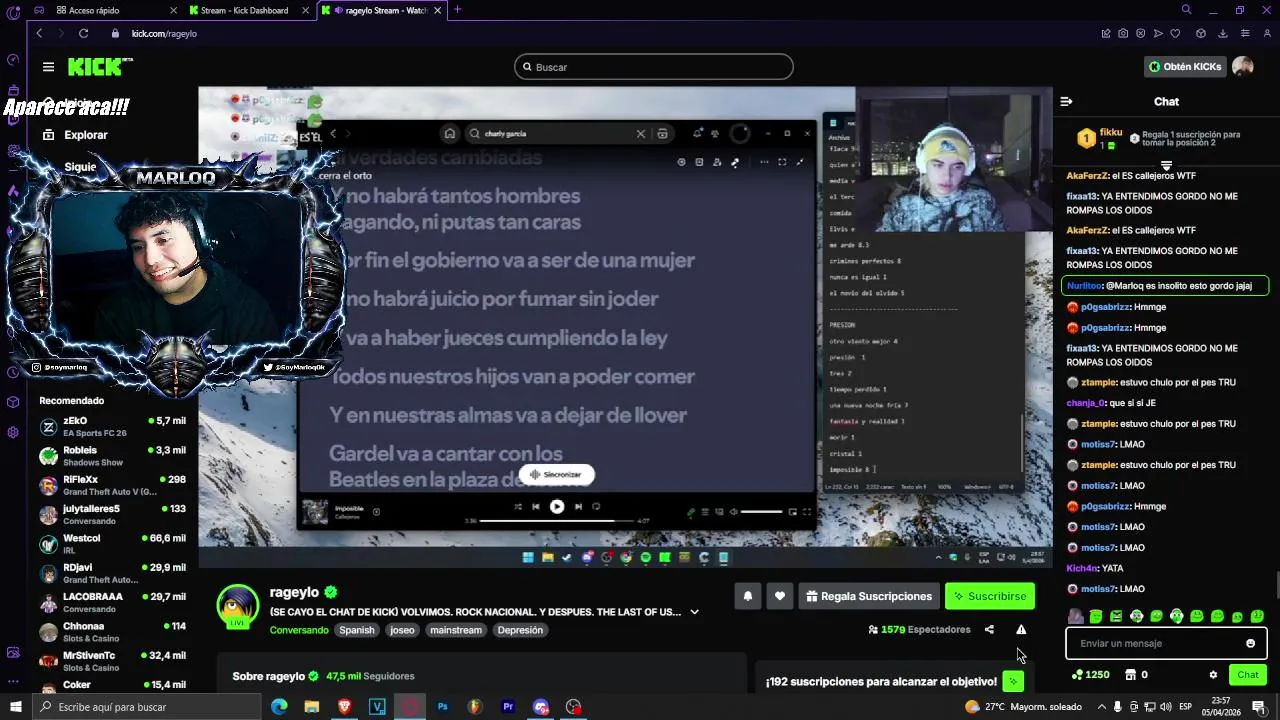The width and height of the screenshot is (1280, 720).
Task: Select the mainstream tag
Action: click(456, 630)
